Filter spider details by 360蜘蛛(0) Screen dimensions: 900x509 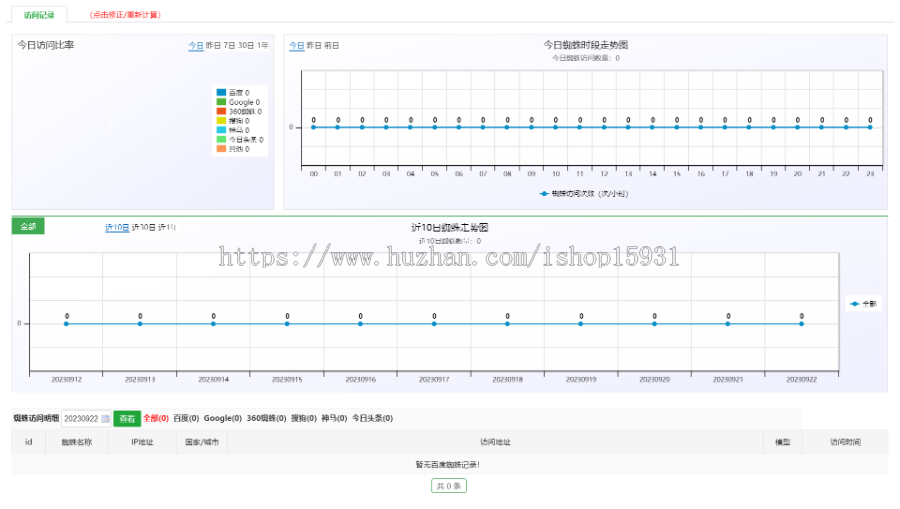pos(266,418)
